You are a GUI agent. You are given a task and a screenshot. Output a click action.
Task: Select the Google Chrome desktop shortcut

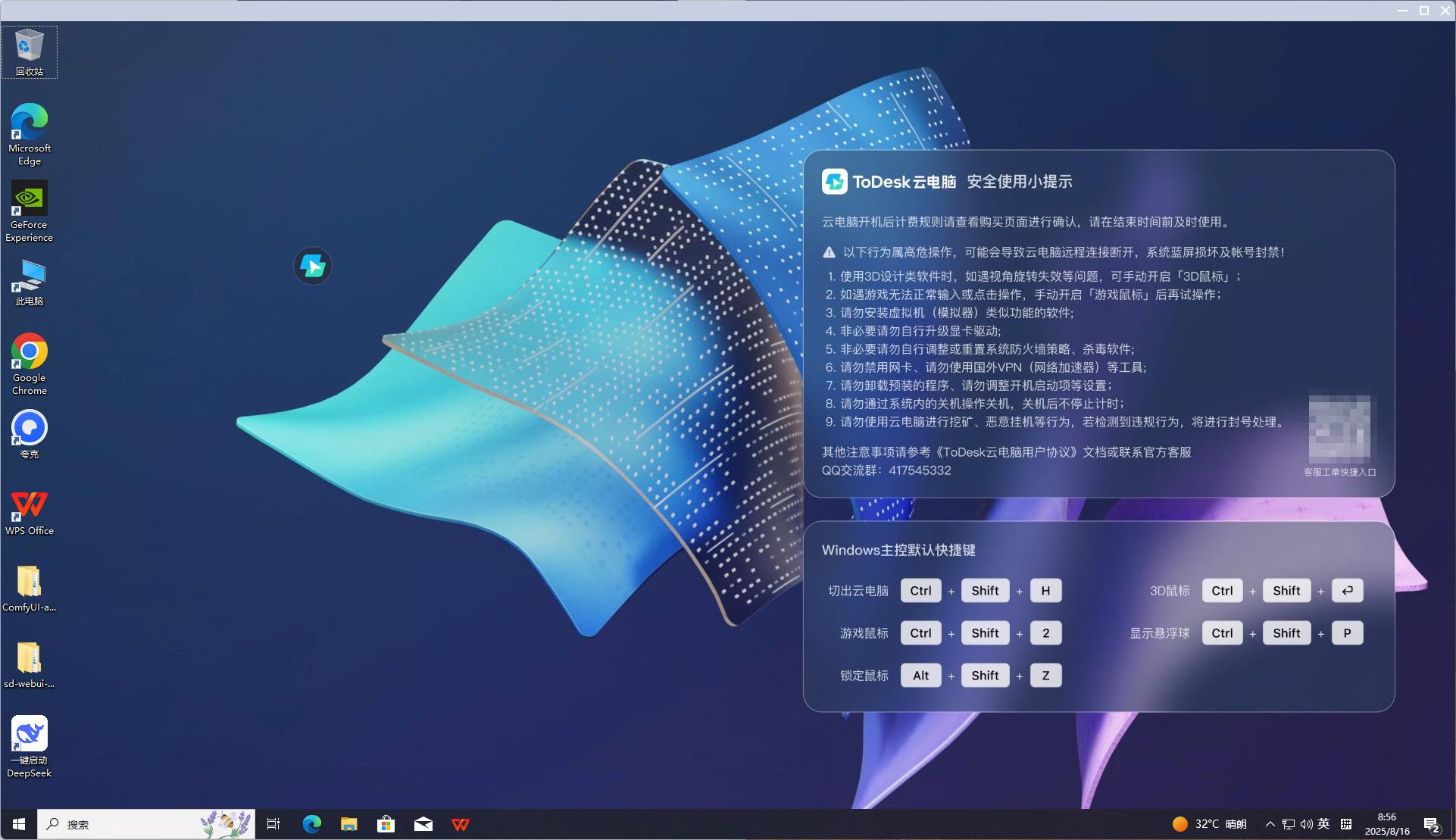(30, 364)
